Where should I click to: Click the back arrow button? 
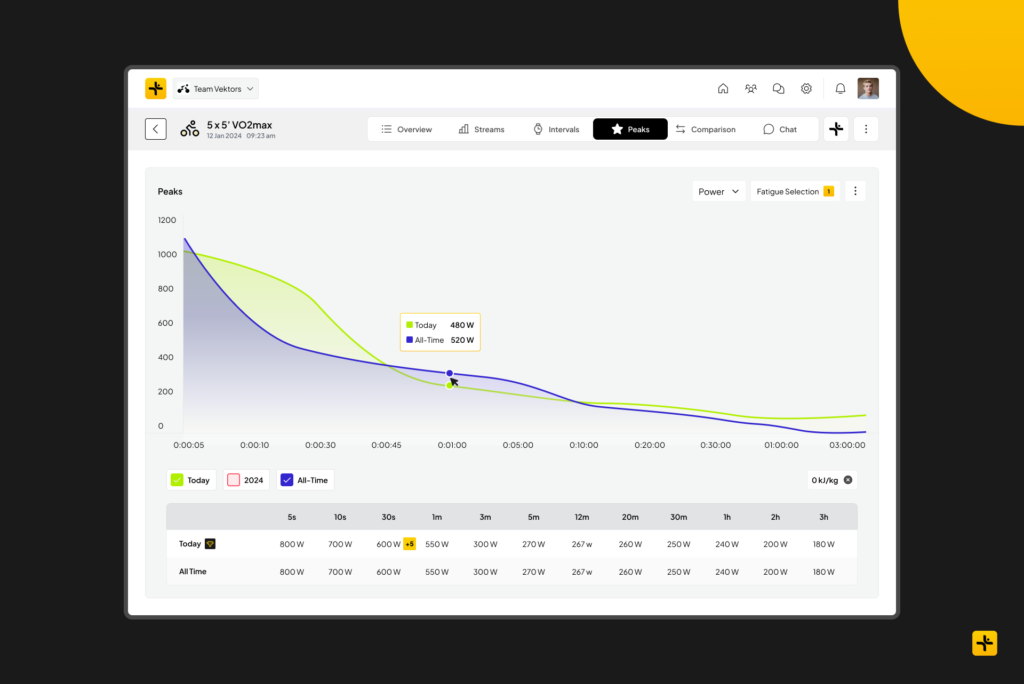155,129
